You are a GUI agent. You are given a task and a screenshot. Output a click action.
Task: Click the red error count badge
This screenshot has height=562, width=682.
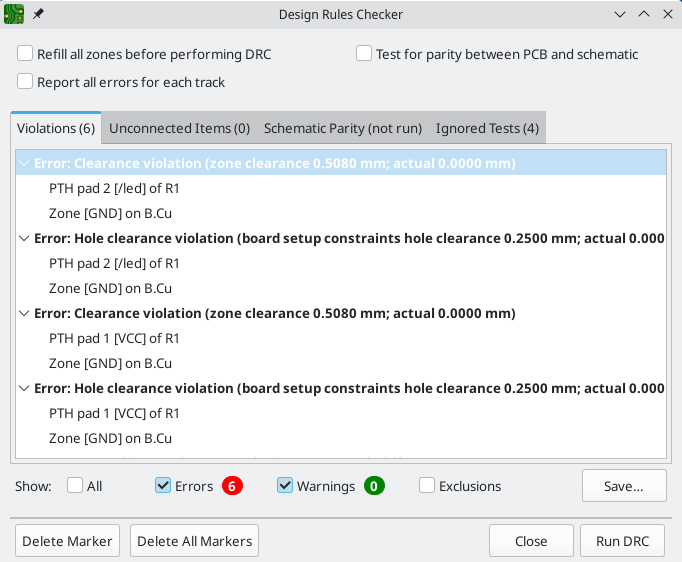click(232, 486)
